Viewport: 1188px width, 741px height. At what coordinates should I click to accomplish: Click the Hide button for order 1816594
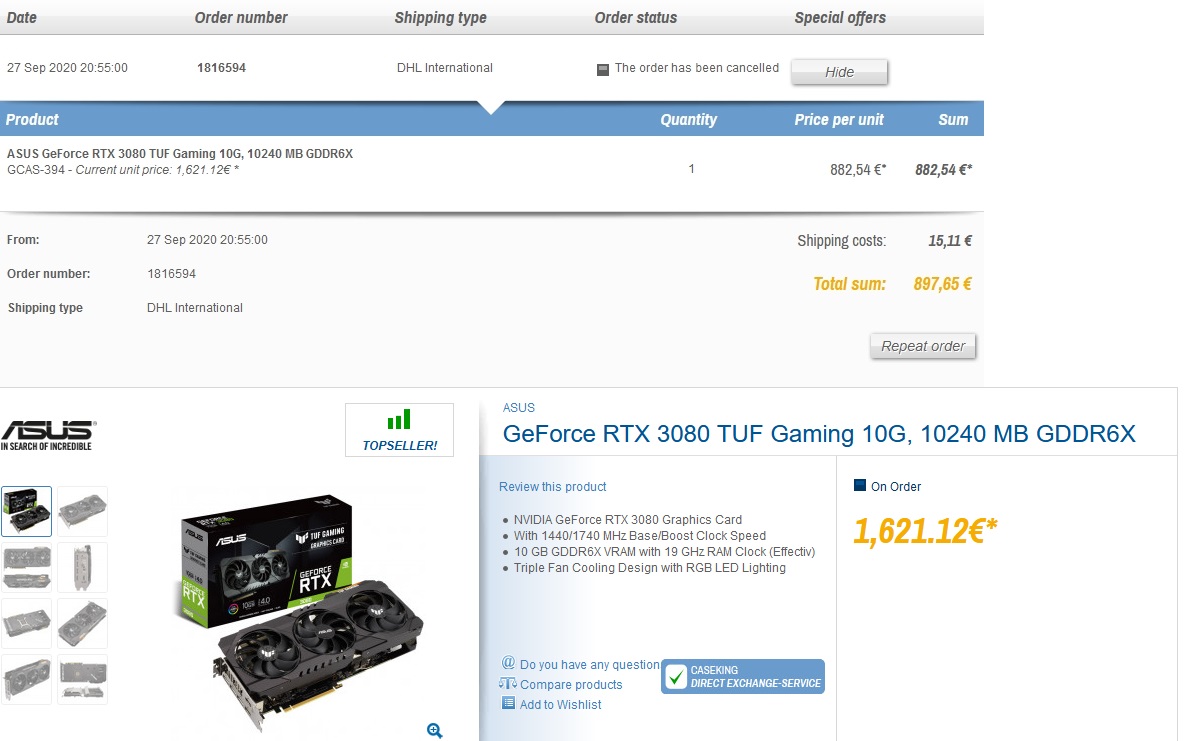pyautogui.click(x=839, y=72)
